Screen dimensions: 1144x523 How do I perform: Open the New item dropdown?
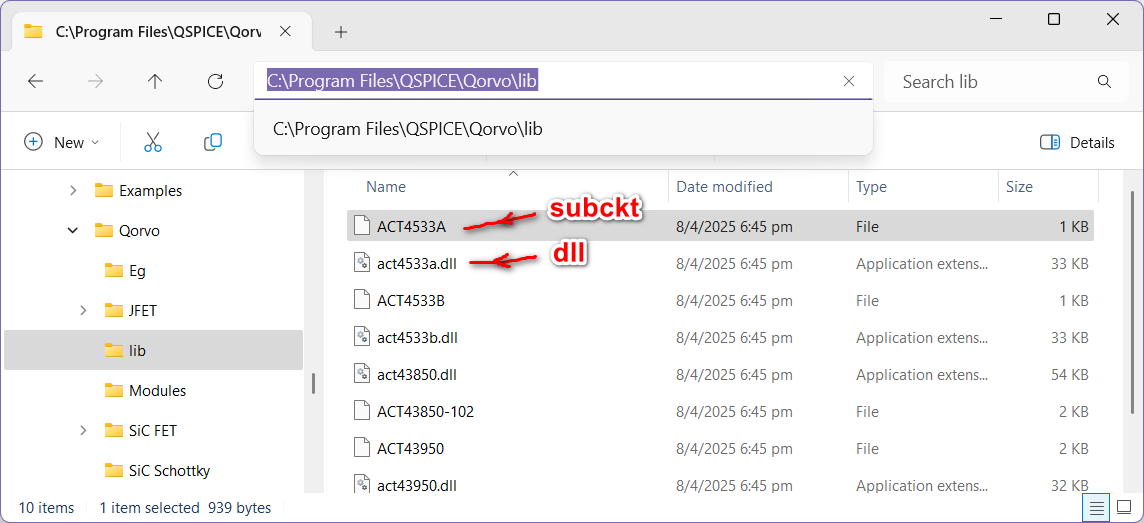tap(62, 142)
